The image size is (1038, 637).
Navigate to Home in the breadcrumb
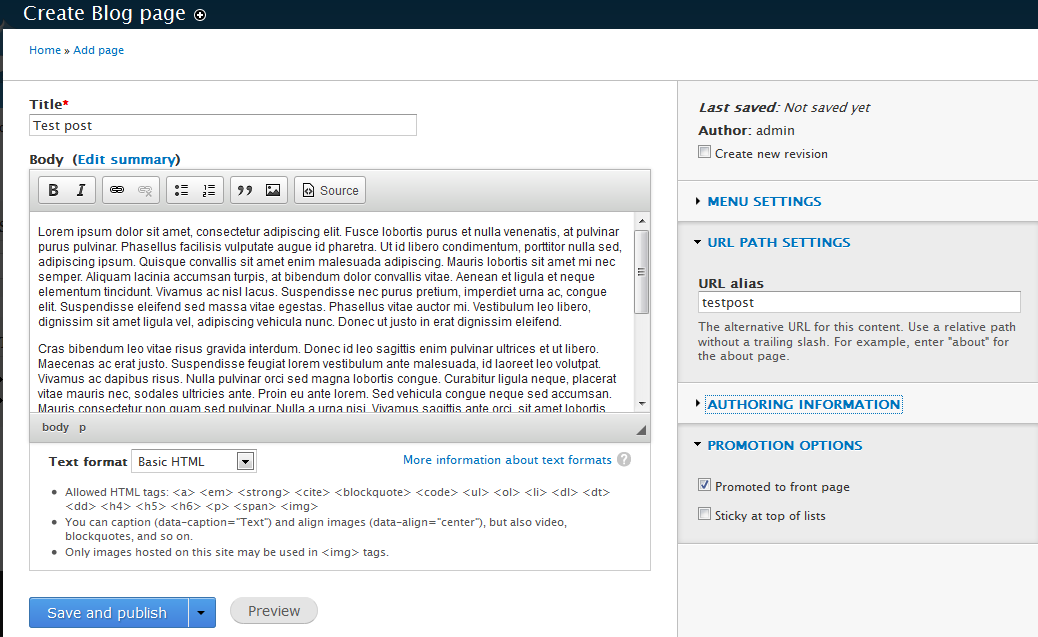[x=45, y=50]
